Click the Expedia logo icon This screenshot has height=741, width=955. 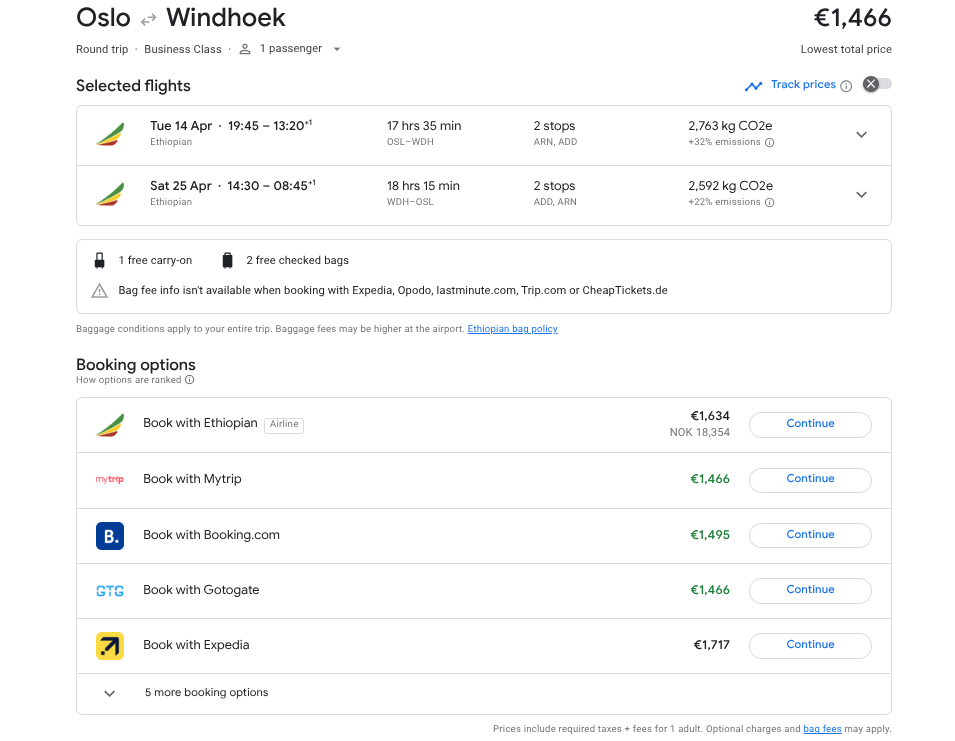(110, 646)
